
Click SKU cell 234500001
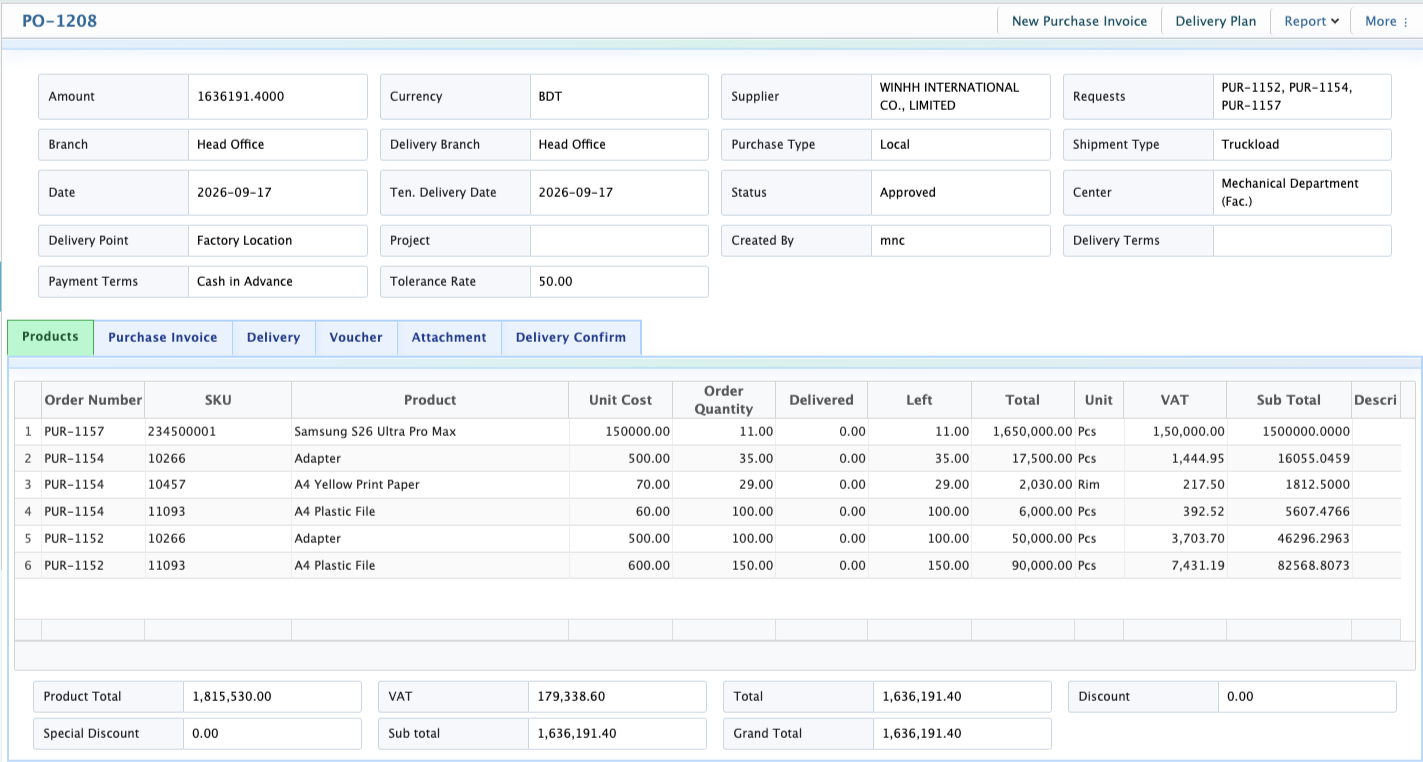coord(182,431)
